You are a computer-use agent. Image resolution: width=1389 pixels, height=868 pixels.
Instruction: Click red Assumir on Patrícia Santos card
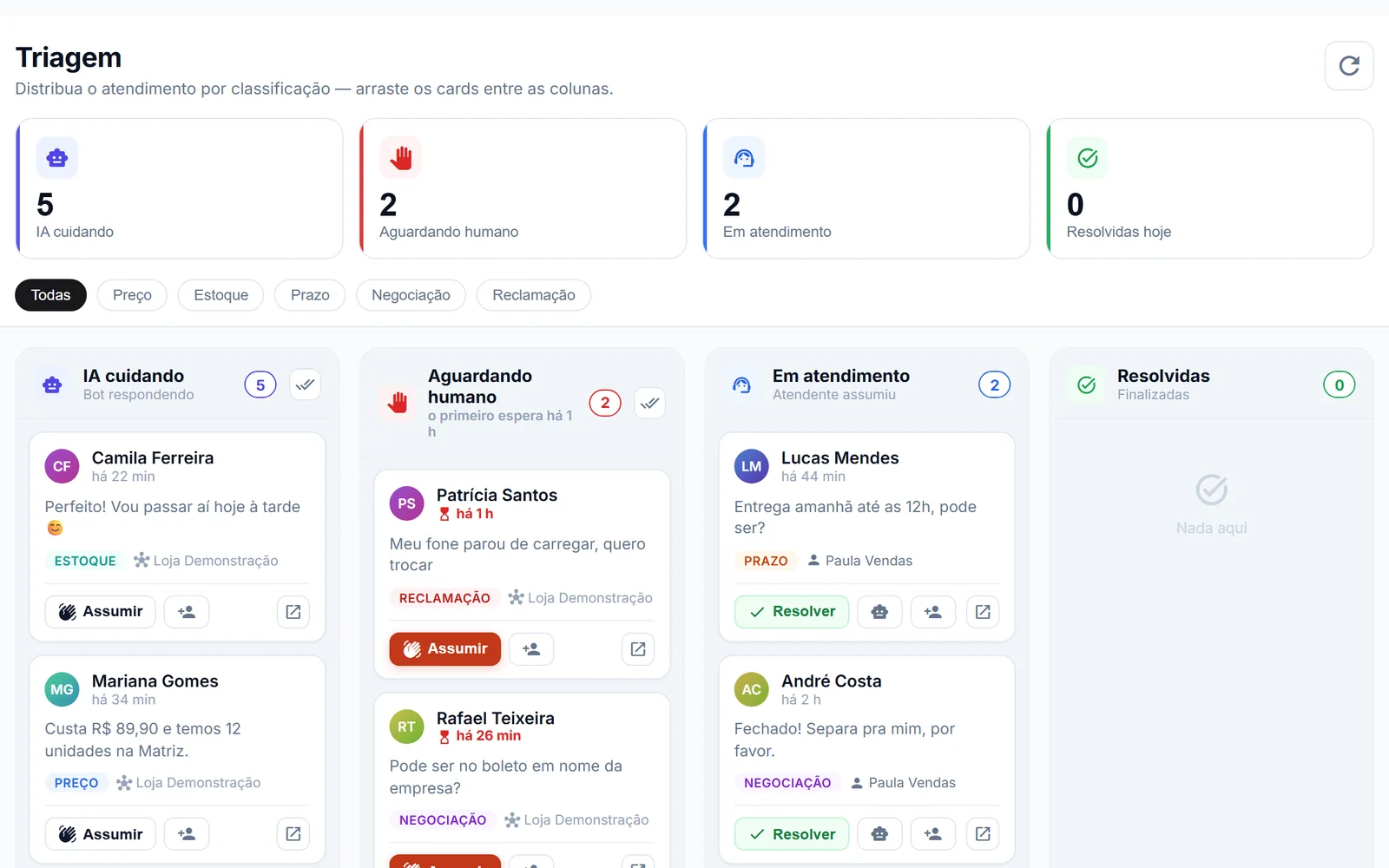tap(445, 649)
